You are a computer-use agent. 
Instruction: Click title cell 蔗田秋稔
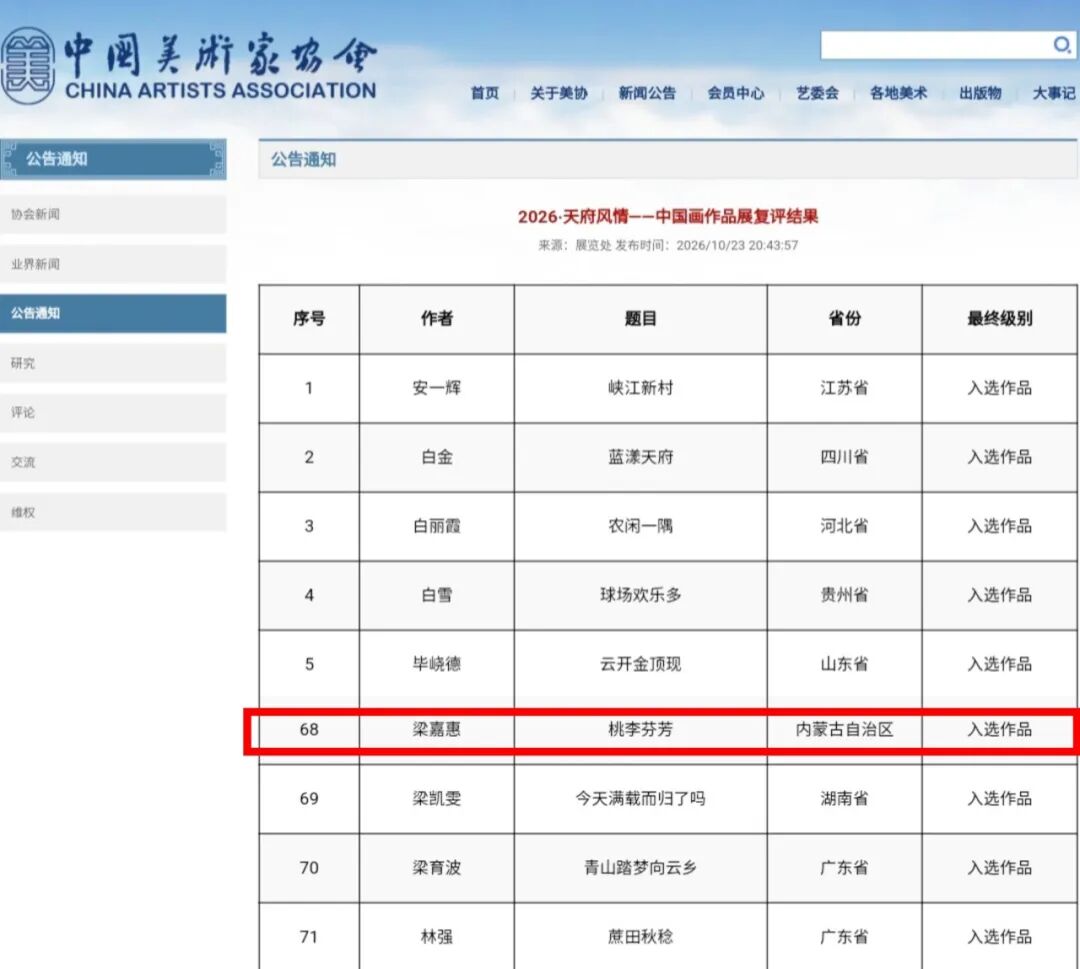(641, 937)
